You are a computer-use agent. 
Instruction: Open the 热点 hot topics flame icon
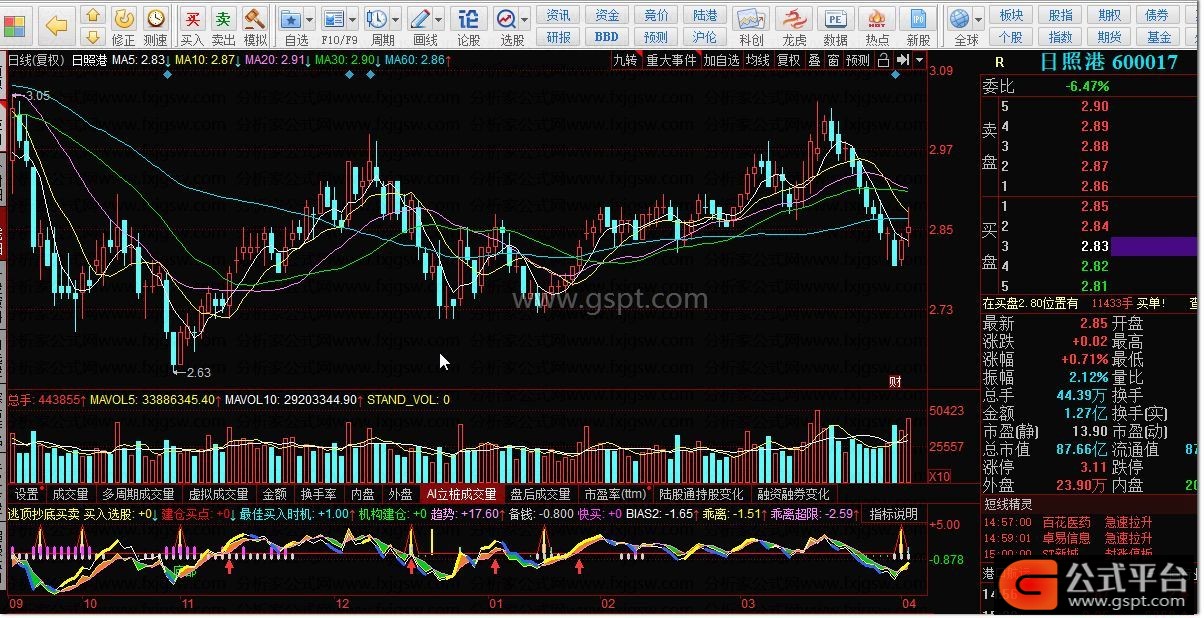coord(877,26)
